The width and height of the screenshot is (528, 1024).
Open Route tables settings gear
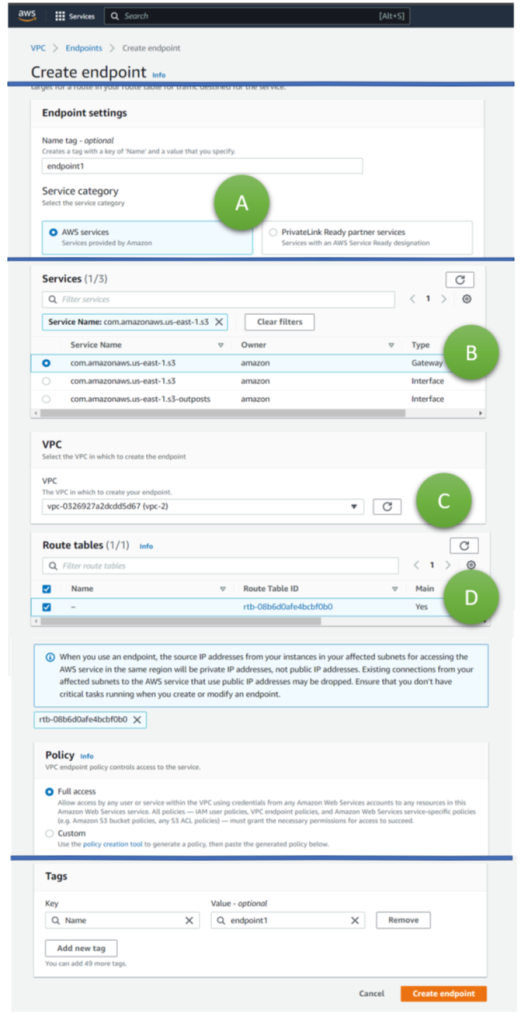(x=471, y=565)
